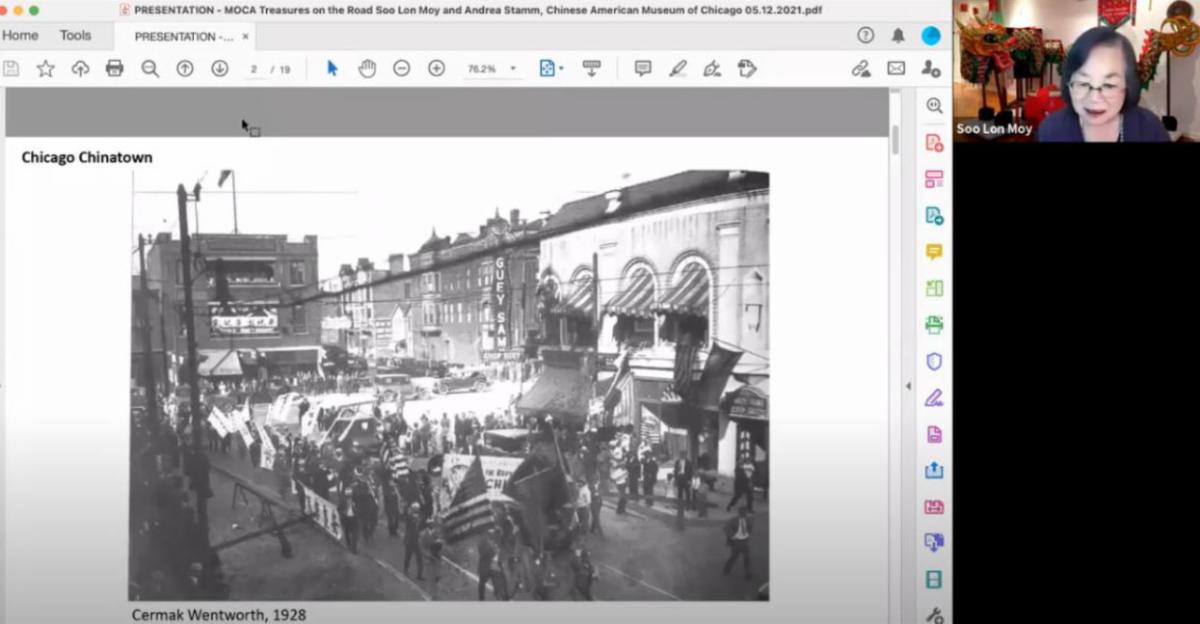Viewport: 1200px width, 624px height.
Task: Zoom in with the plus button
Action: [436, 68]
